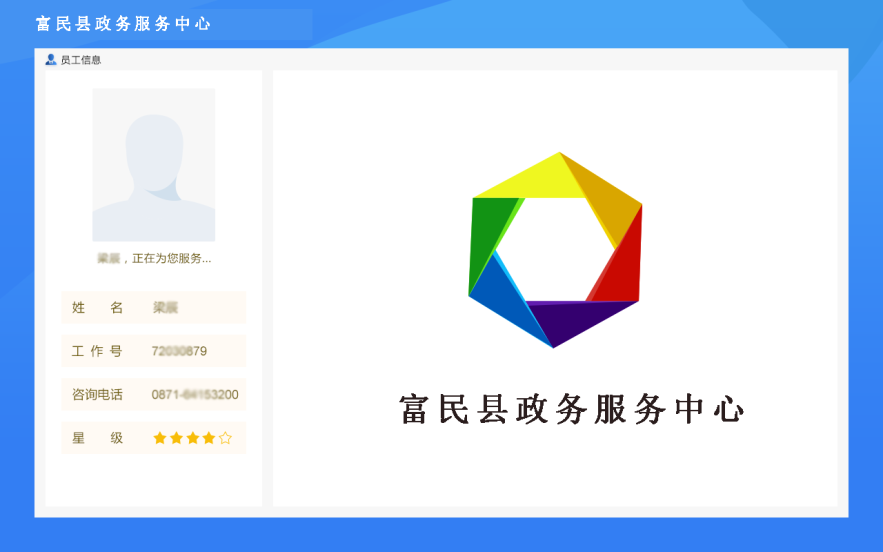Select the fourth rating star
883x552 pixels.
209,438
